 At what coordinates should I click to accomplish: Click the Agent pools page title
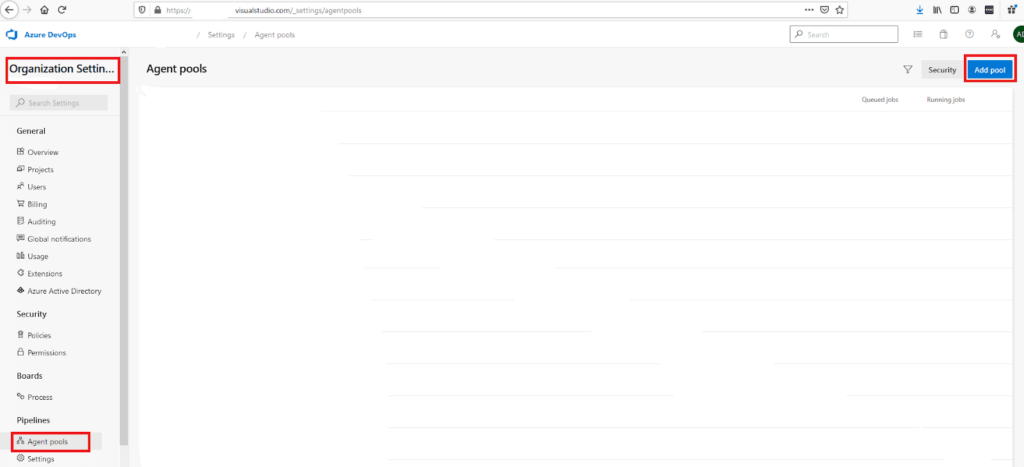[176, 69]
